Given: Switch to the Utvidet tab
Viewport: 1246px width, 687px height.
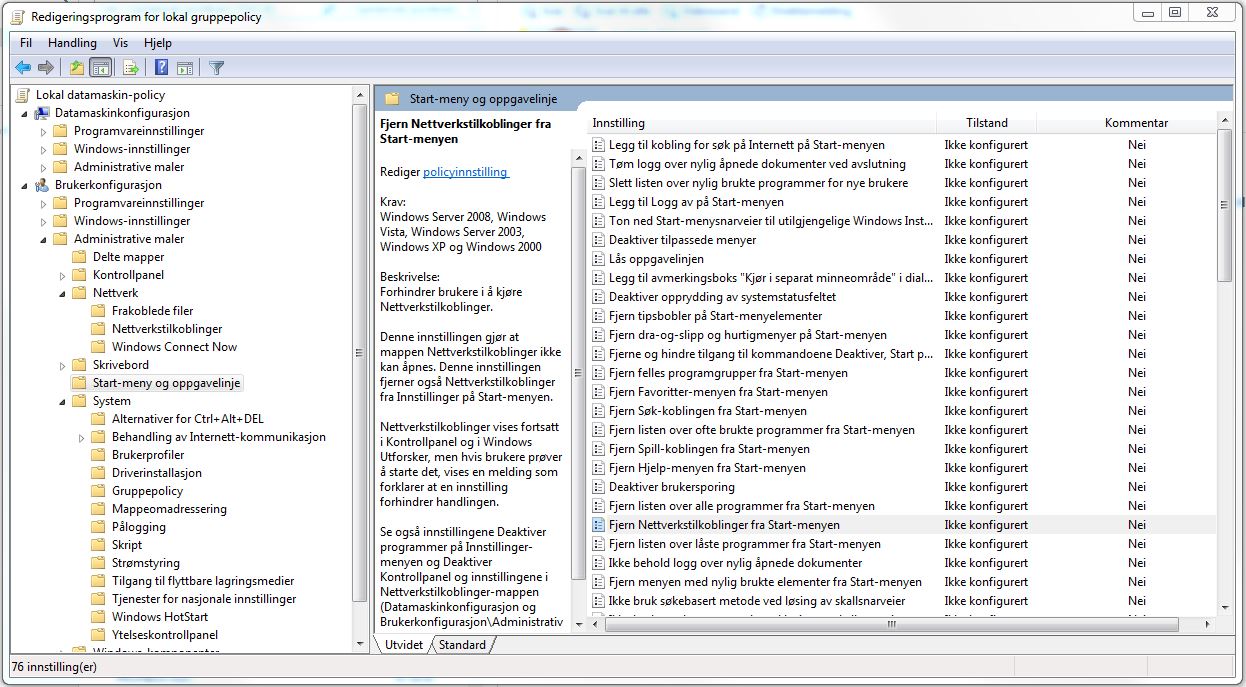Looking at the screenshot, I should (x=404, y=645).
